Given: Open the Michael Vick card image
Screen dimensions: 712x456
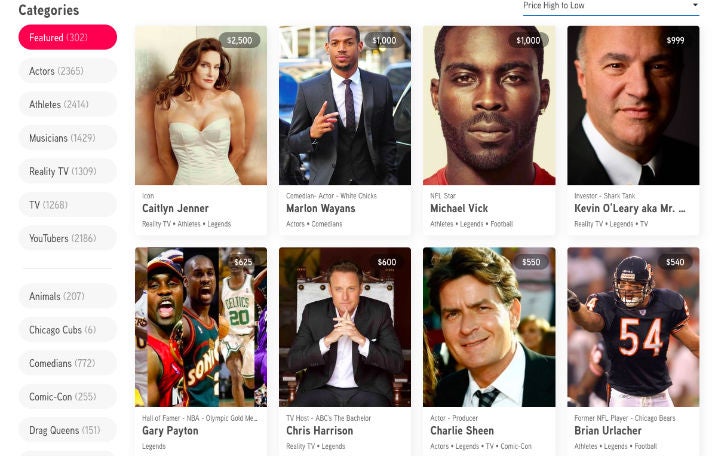Looking at the screenshot, I should click(489, 105).
